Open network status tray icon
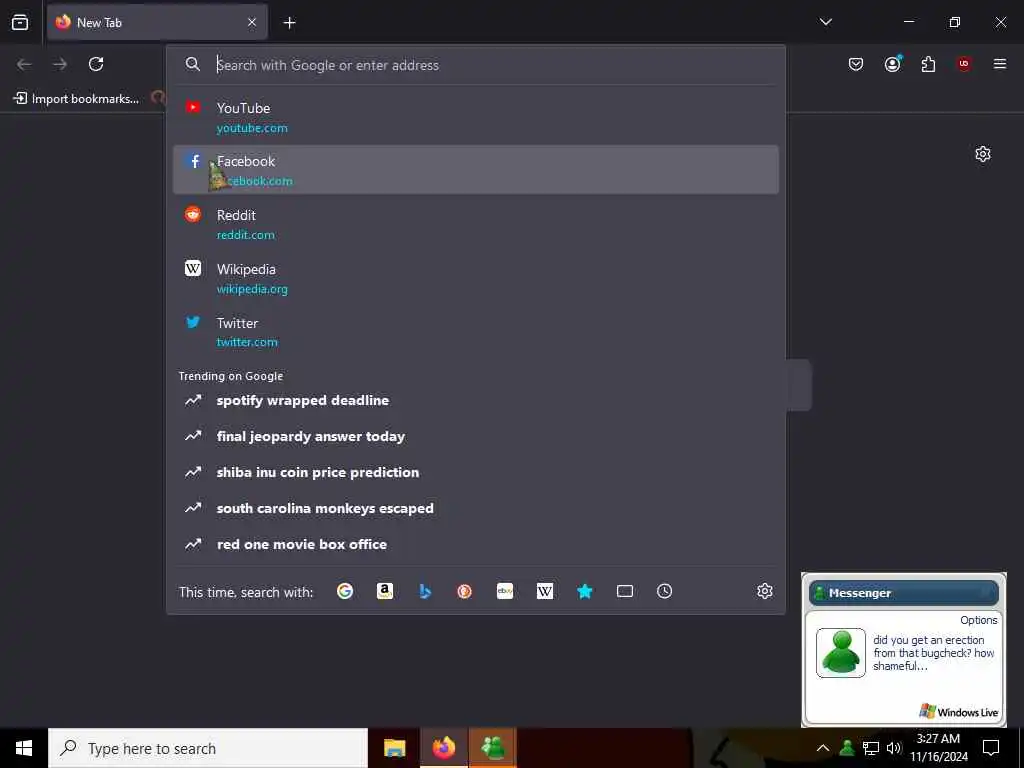 click(871, 748)
